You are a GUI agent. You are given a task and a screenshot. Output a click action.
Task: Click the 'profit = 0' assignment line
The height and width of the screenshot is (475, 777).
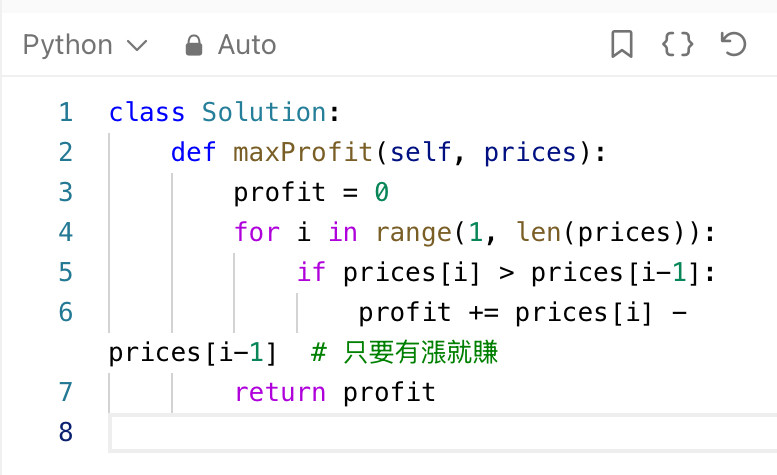click(311, 192)
